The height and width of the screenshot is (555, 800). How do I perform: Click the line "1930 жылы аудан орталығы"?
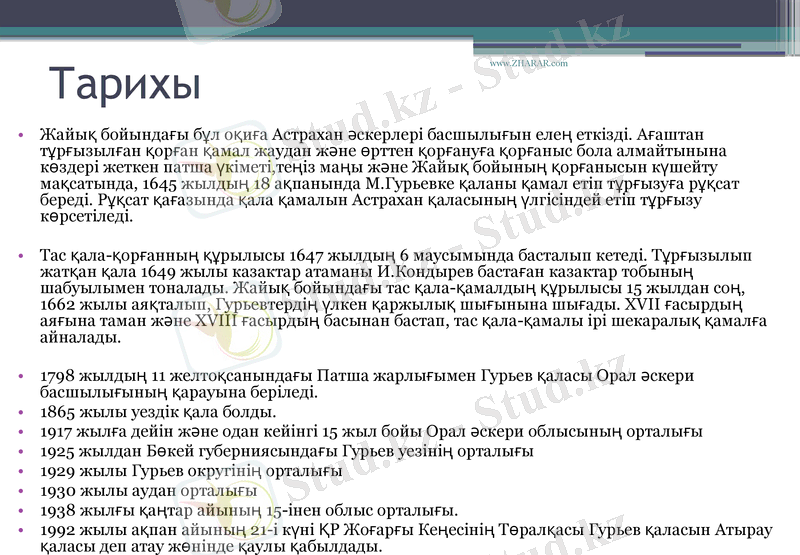pyautogui.click(x=148, y=491)
